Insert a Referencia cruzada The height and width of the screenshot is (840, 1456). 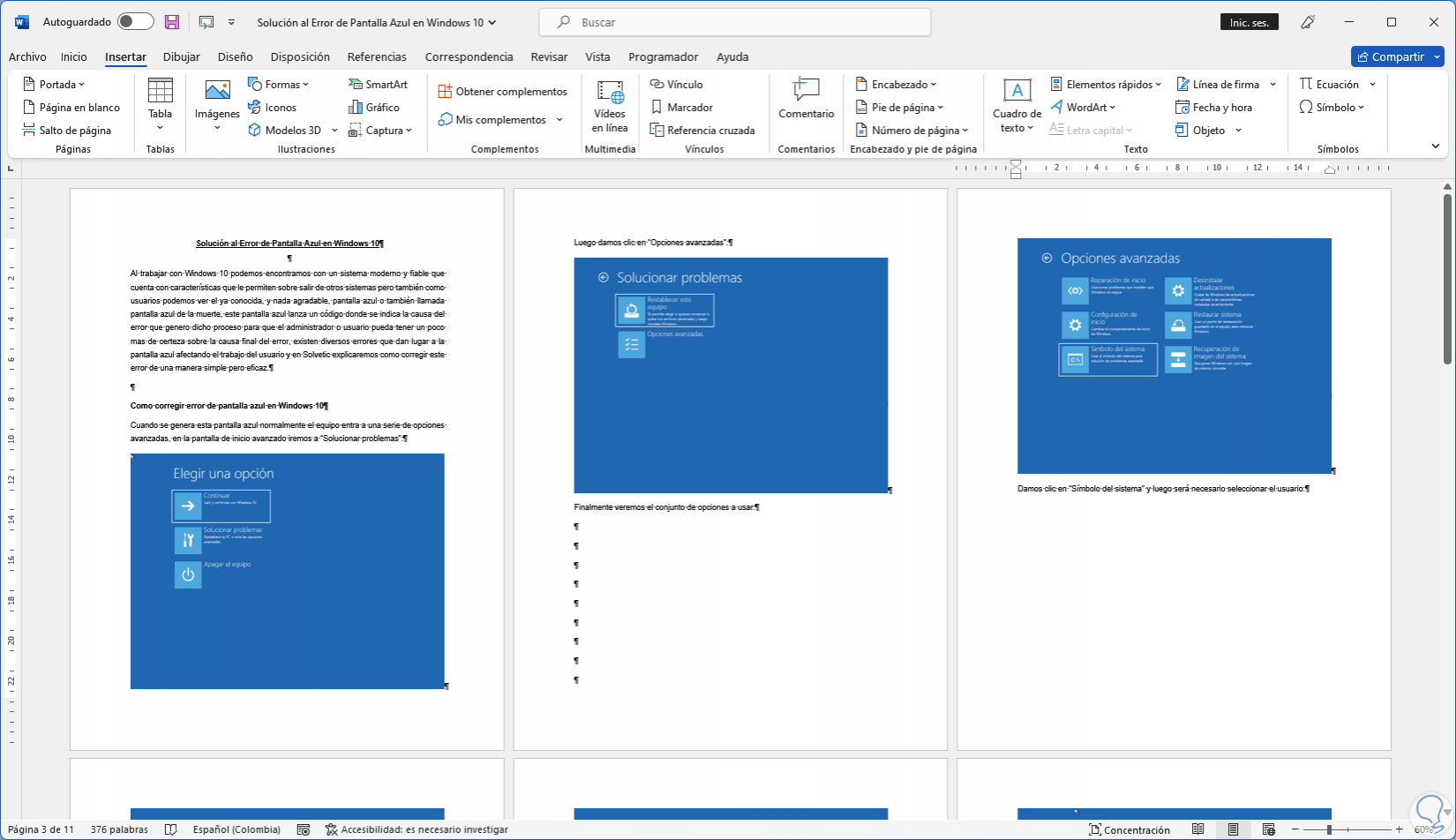click(702, 131)
